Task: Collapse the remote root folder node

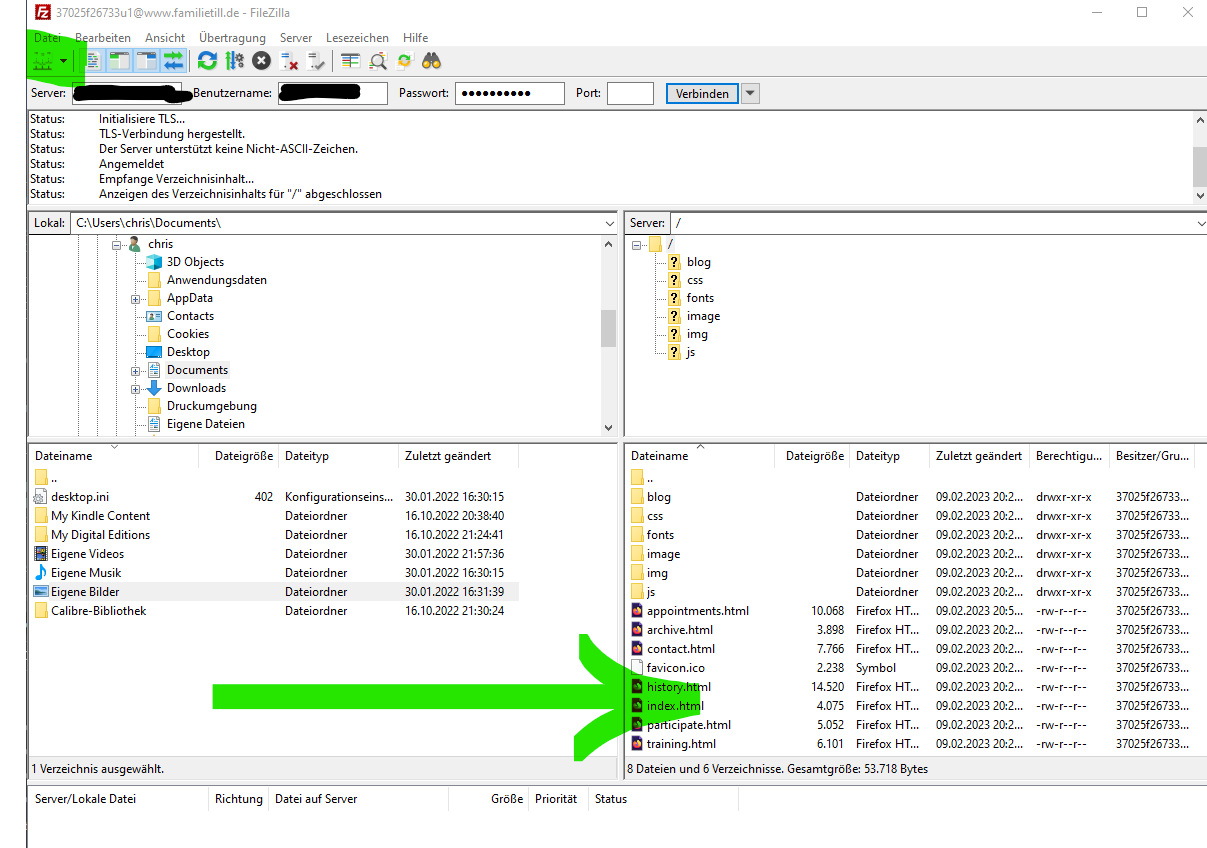Action: [638, 244]
